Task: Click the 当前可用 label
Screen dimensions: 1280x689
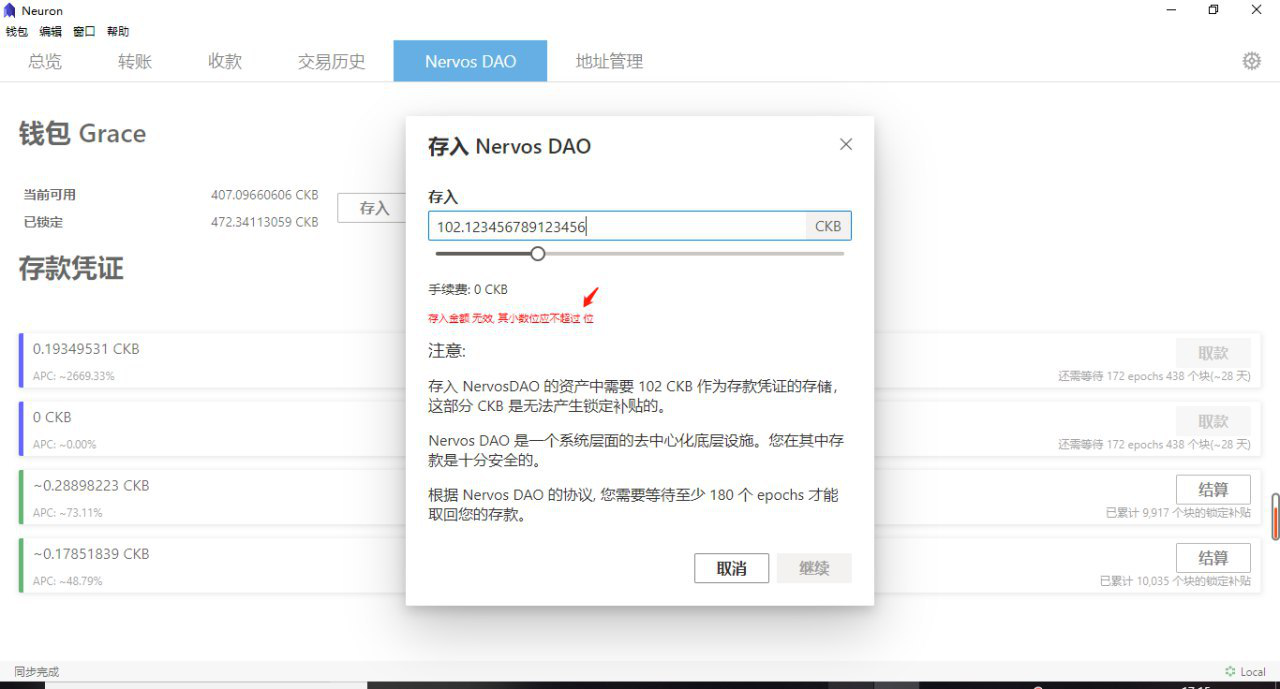Action: point(49,195)
